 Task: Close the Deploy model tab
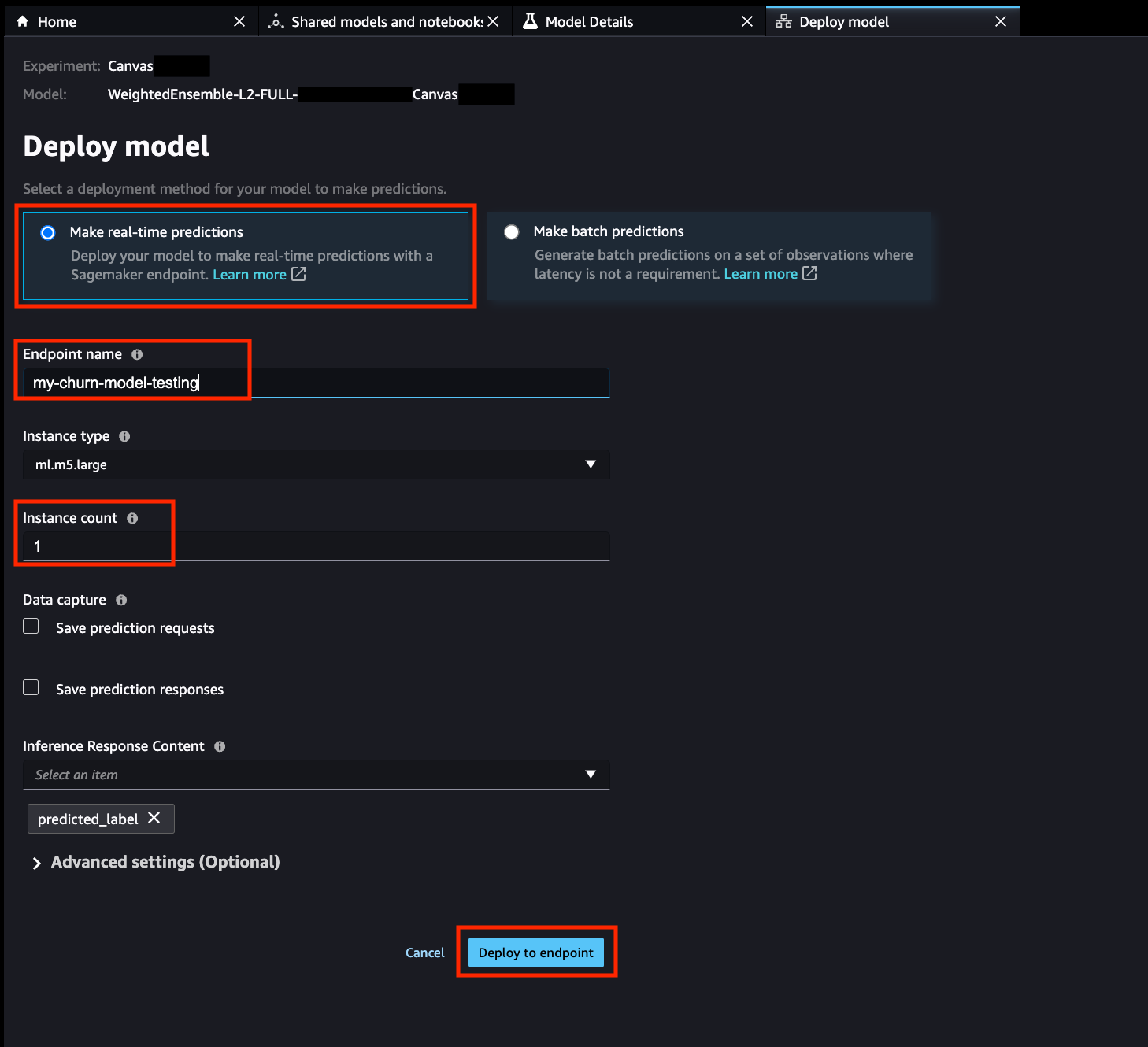pos(1001,21)
